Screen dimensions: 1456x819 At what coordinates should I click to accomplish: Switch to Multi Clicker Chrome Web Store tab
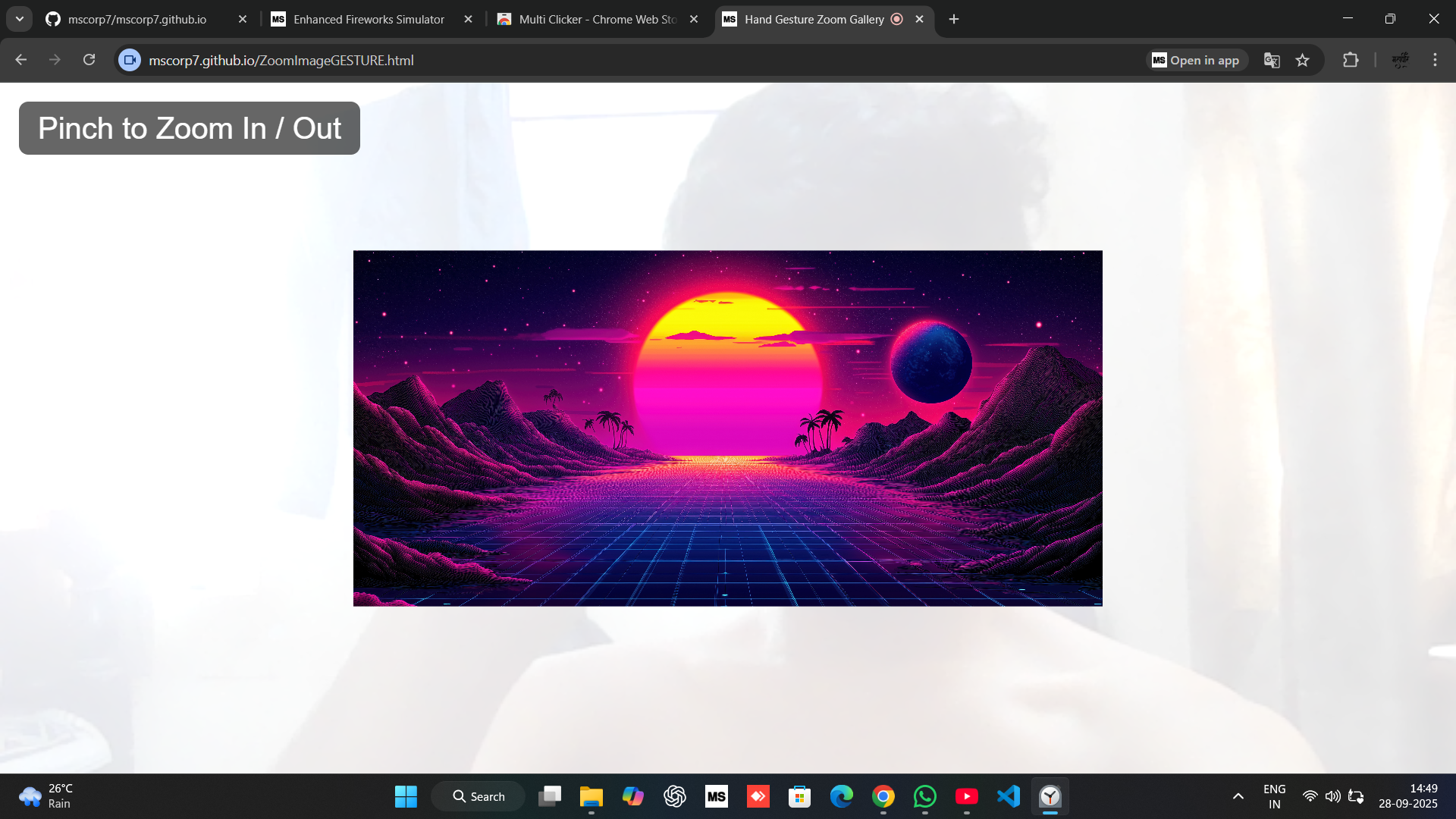[597, 19]
